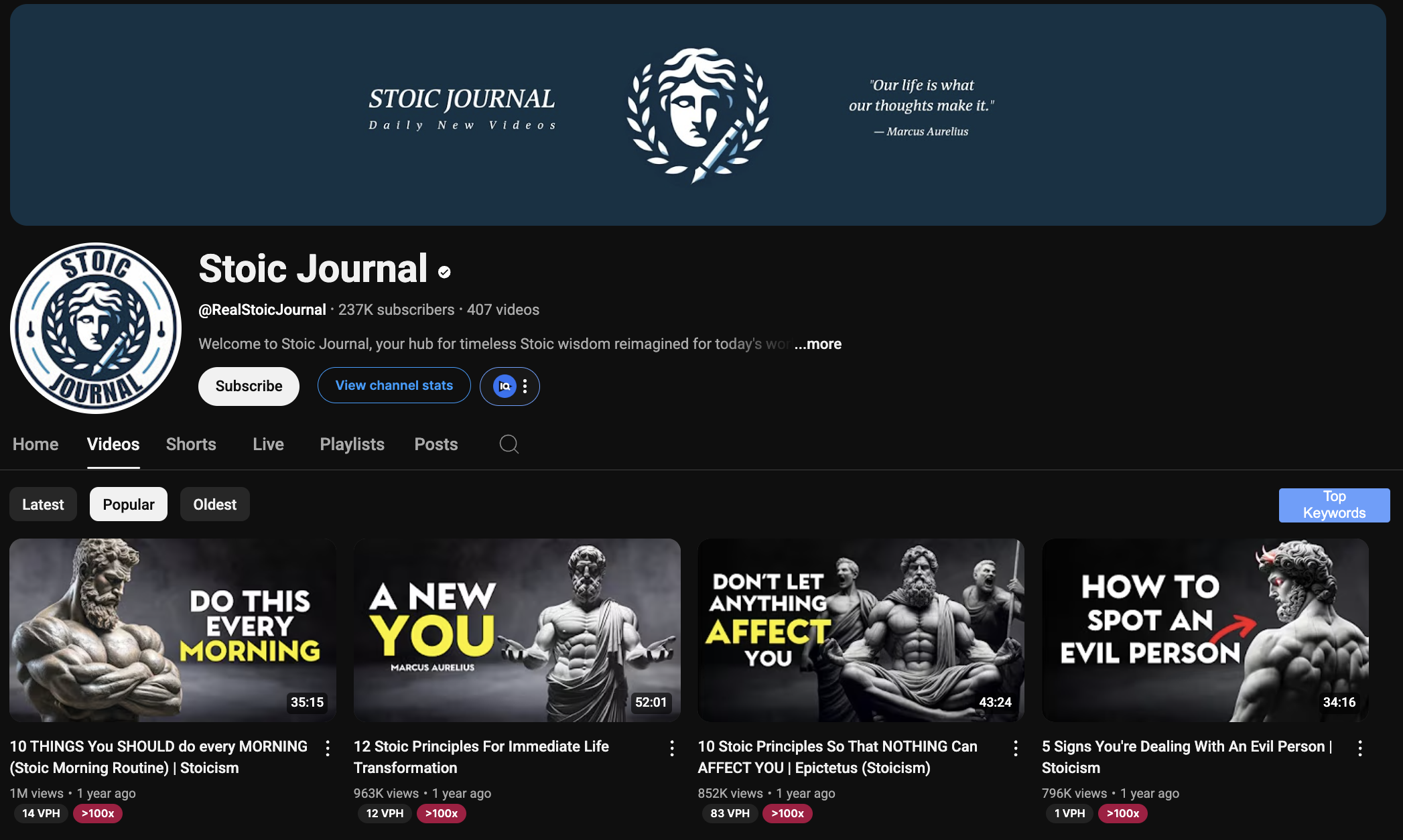Open HOW TO SPOT AN EVIL PERSON thumbnail

tap(1205, 630)
